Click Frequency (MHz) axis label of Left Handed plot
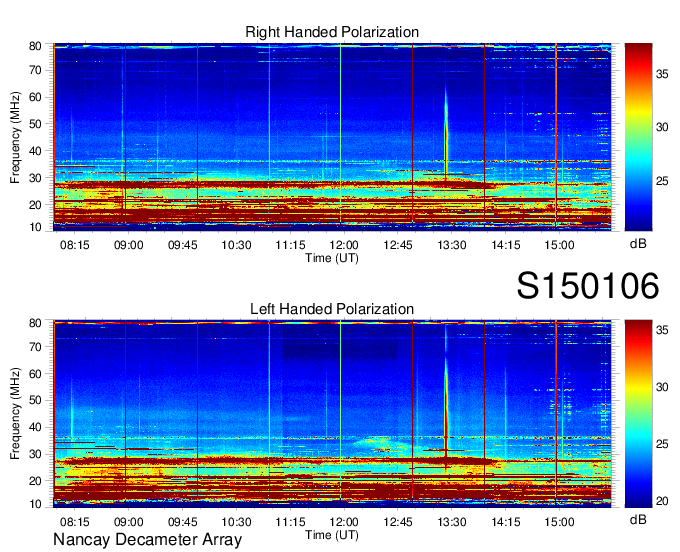The image size is (680, 552). tap(15, 414)
